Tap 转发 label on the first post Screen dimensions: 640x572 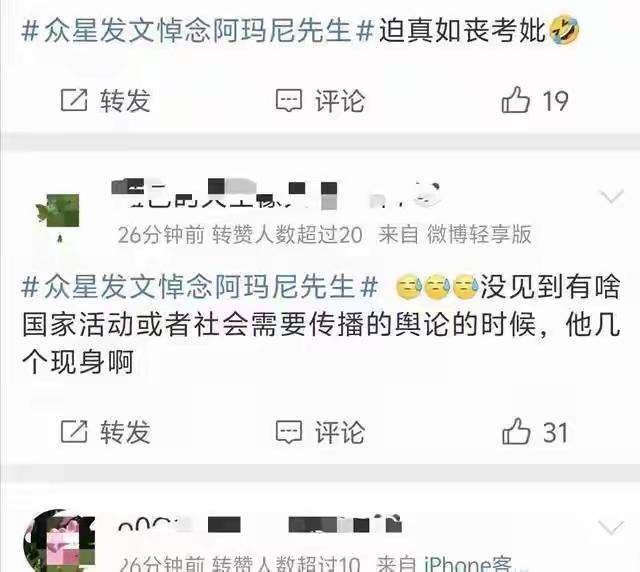[x=125, y=100]
